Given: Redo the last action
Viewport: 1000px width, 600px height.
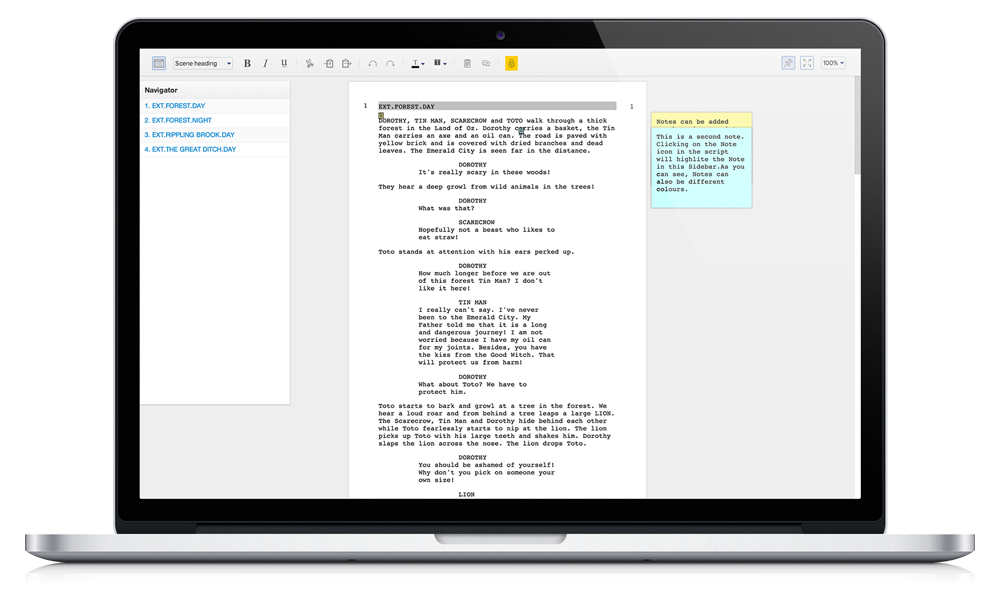Looking at the screenshot, I should tap(390, 63).
